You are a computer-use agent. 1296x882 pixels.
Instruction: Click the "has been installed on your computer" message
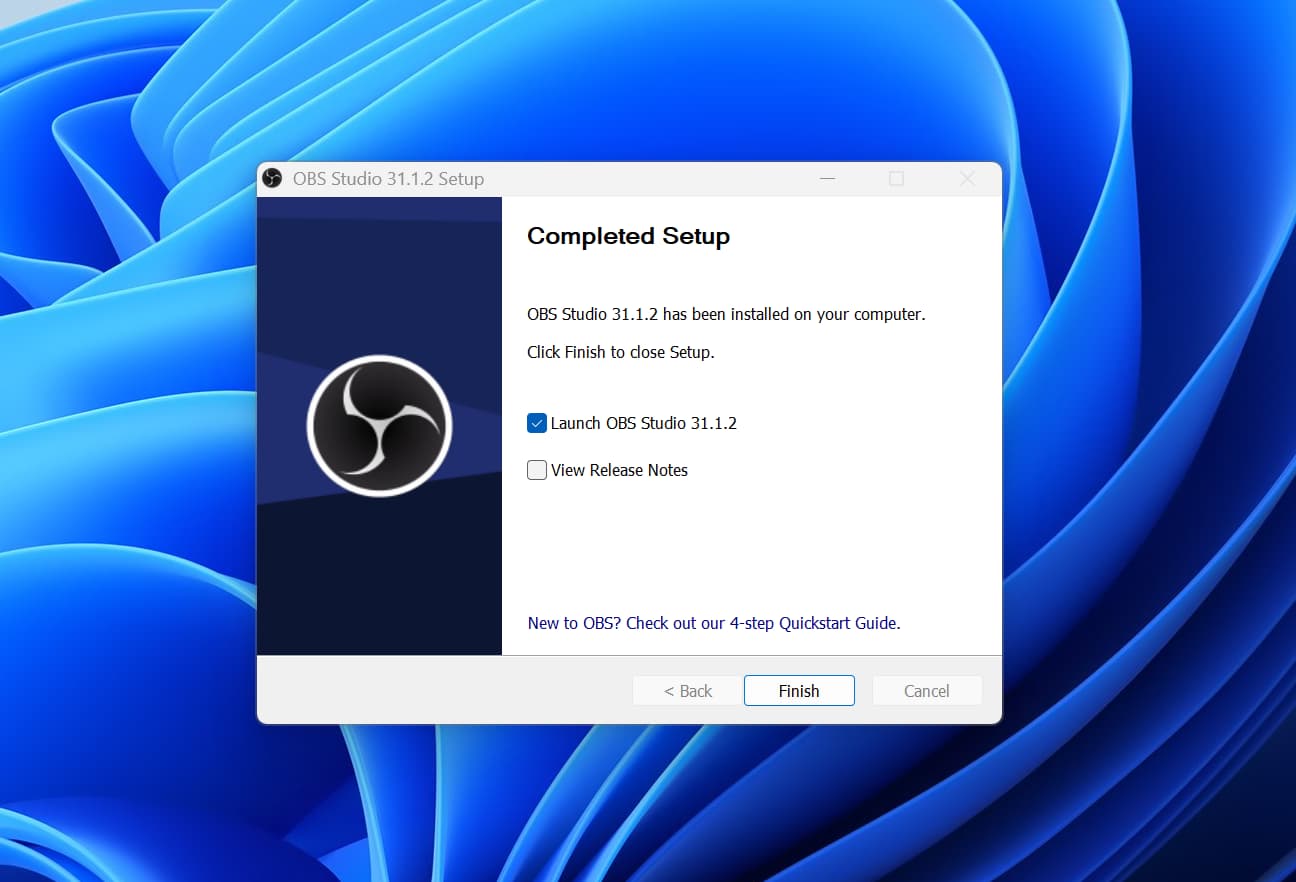726,314
